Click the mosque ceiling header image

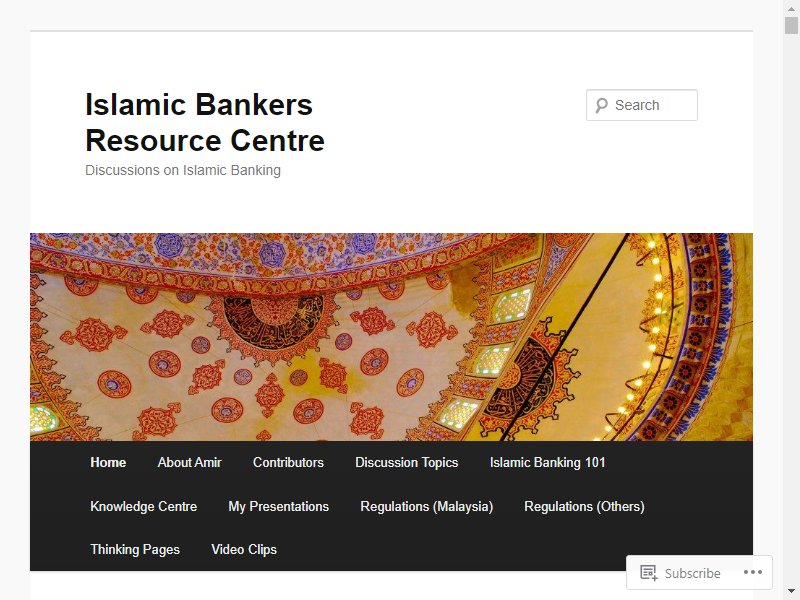click(391, 337)
